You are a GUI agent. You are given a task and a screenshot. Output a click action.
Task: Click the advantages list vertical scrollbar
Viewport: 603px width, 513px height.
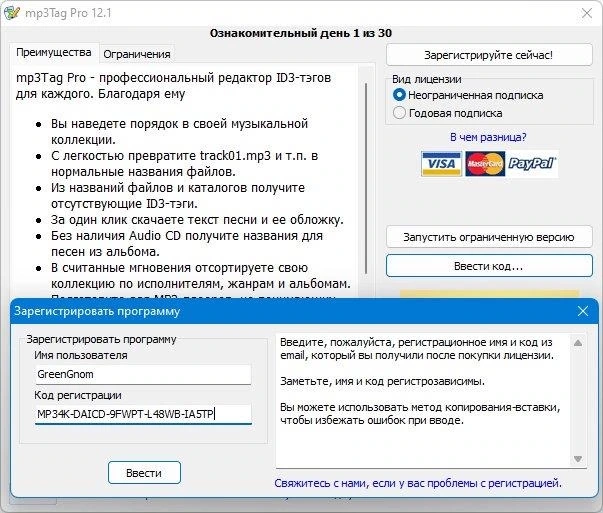[x=366, y=178]
